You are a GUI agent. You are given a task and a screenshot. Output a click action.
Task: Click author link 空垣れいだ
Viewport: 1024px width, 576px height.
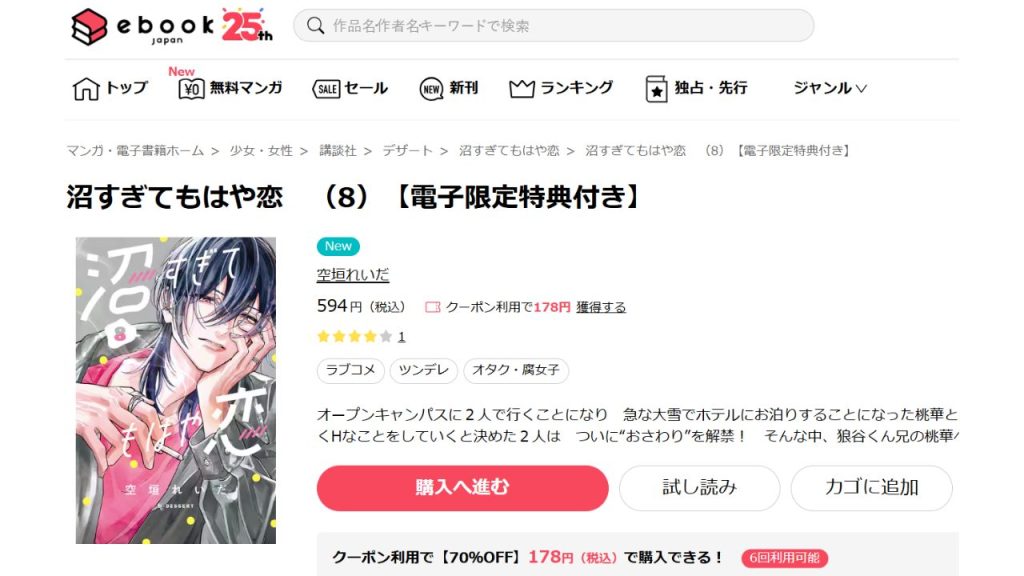353,275
